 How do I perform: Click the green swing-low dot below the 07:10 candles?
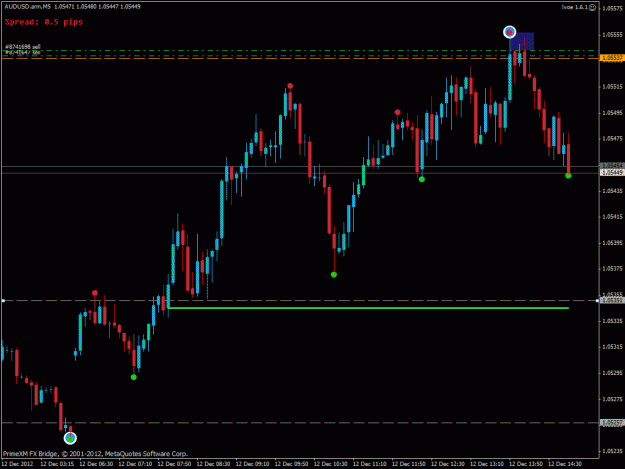coord(134,377)
